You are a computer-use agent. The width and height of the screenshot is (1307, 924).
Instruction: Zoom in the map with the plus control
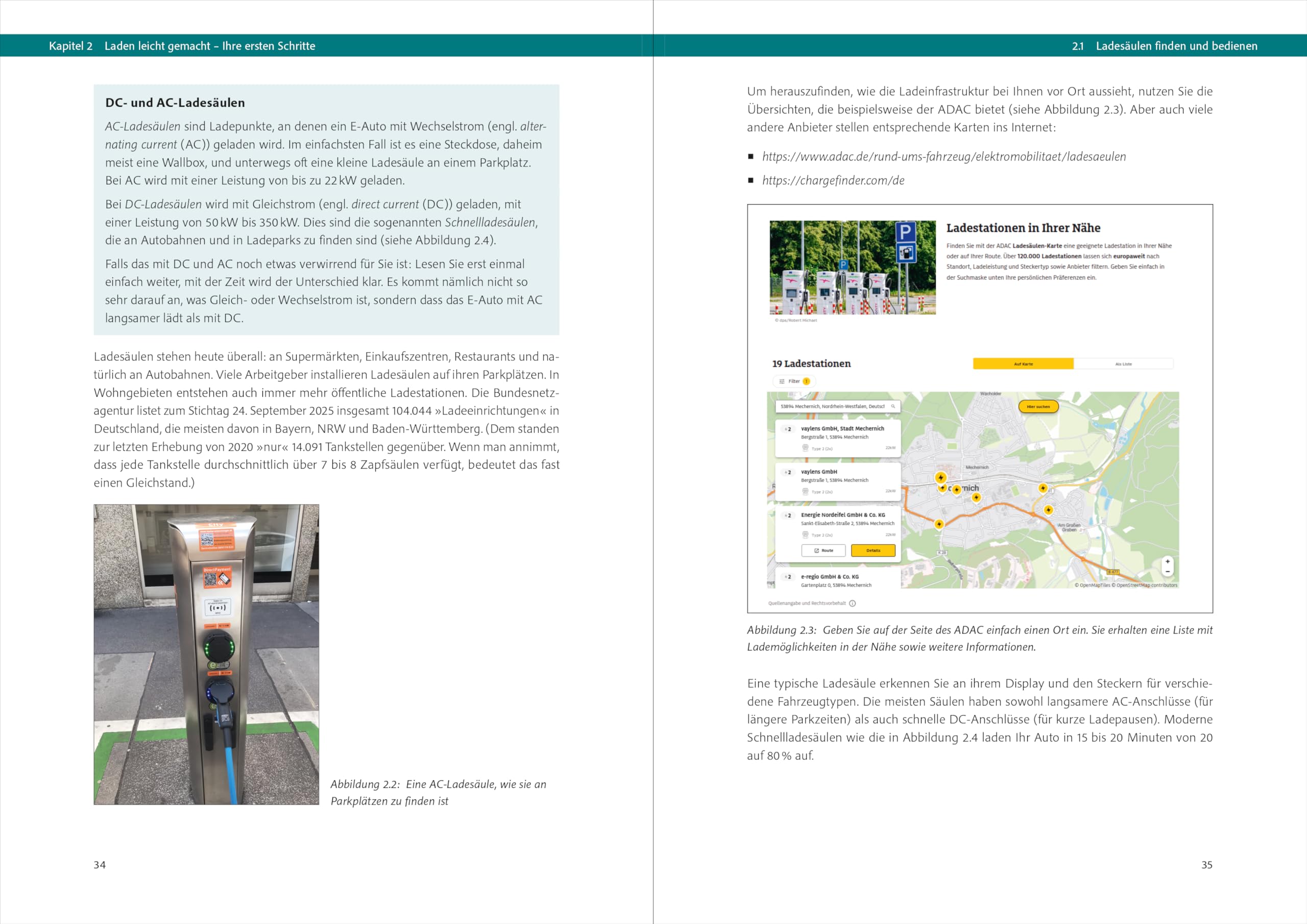[x=1168, y=562]
